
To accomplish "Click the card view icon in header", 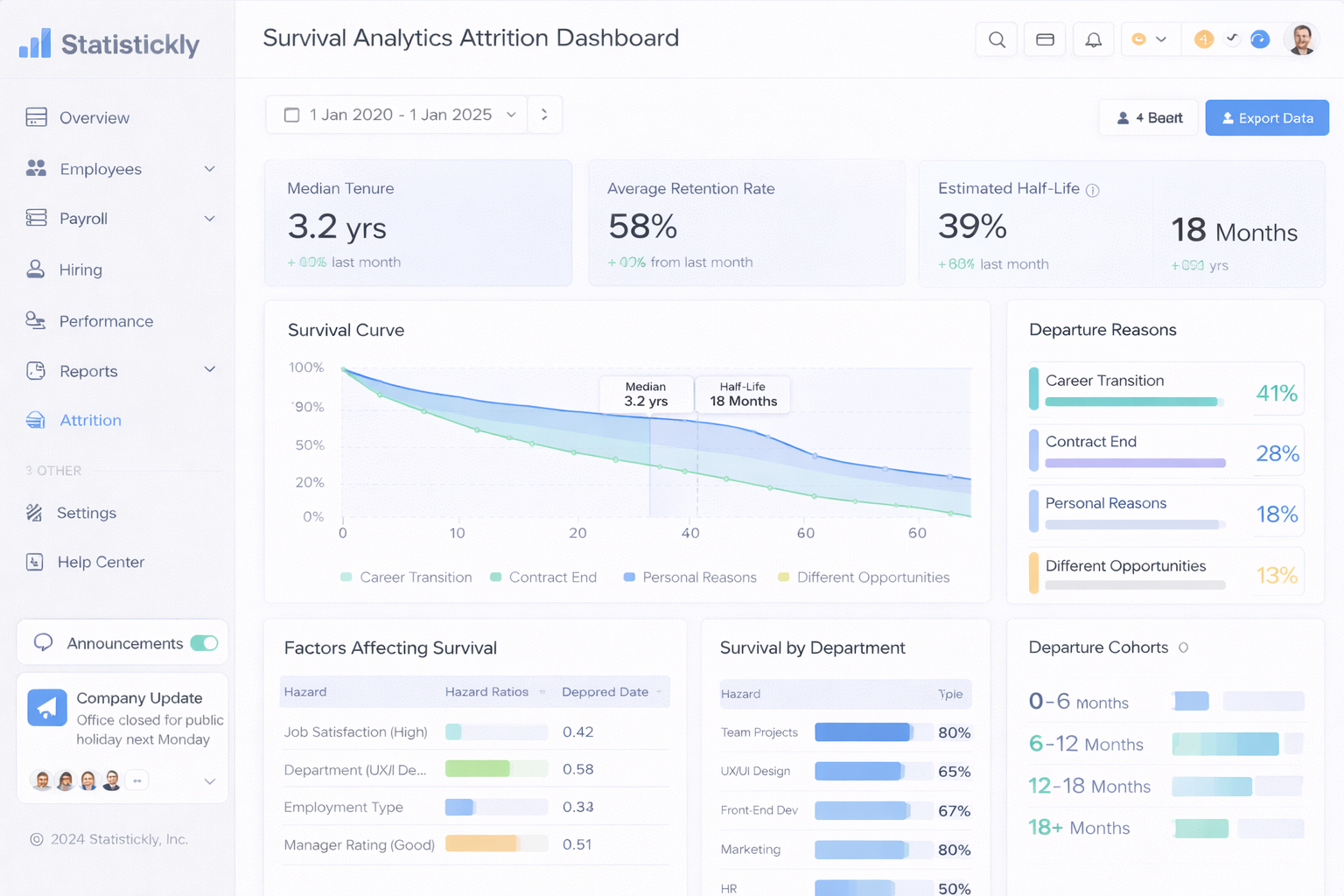I will click(x=1045, y=39).
